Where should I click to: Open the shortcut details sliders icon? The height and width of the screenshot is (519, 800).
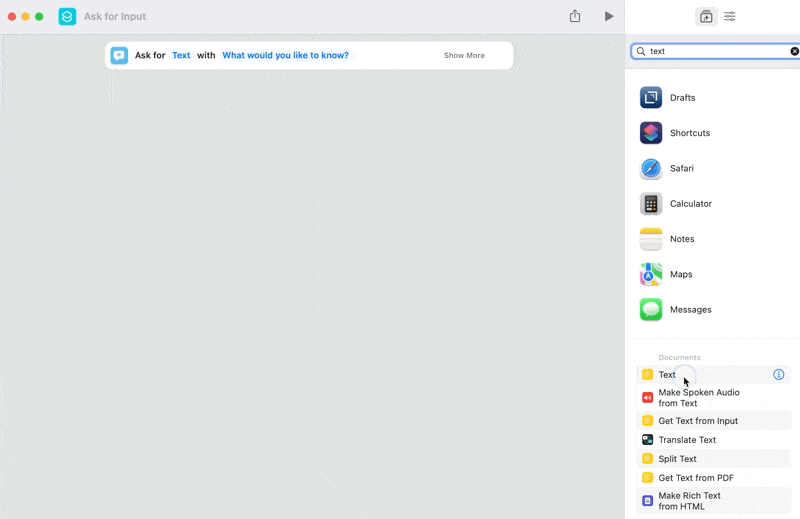[x=730, y=16]
